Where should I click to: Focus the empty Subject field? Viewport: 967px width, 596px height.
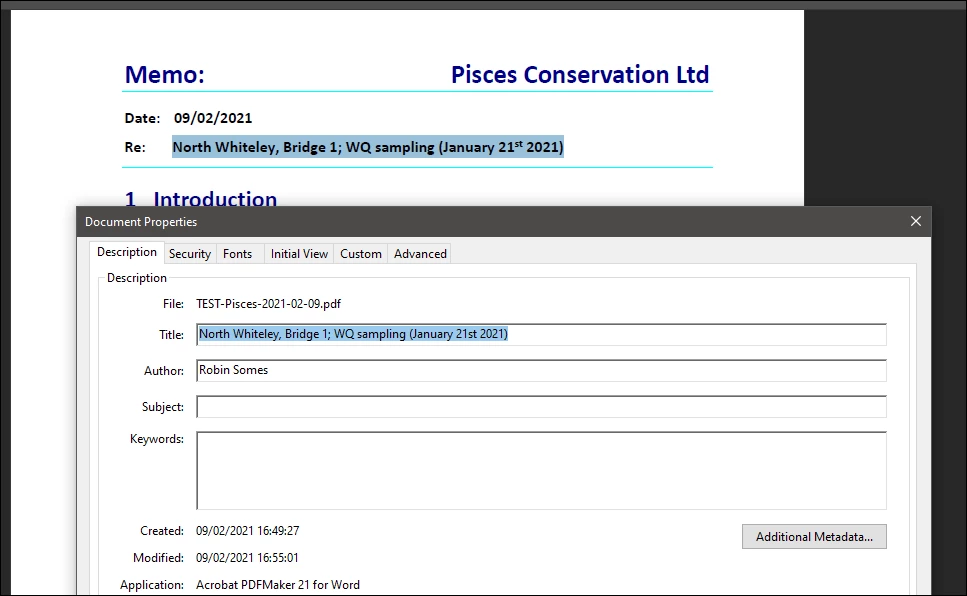click(x=541, y=407)
